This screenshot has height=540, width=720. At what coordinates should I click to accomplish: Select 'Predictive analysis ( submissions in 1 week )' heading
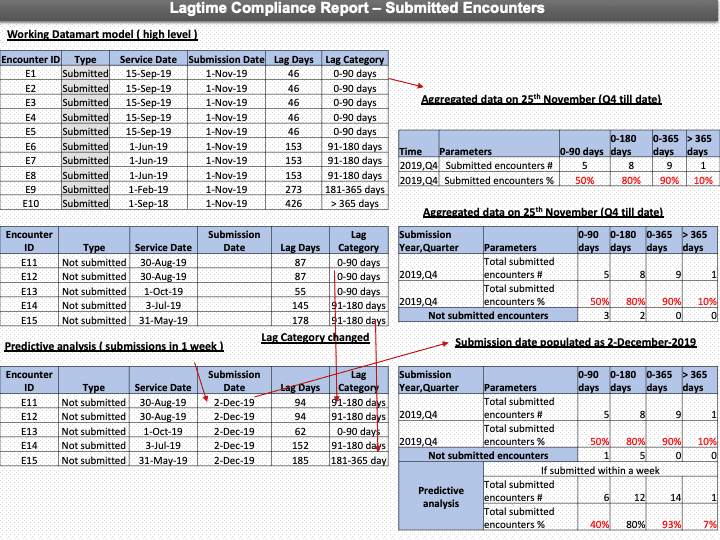pyautogui.click(x=114, y=346)
